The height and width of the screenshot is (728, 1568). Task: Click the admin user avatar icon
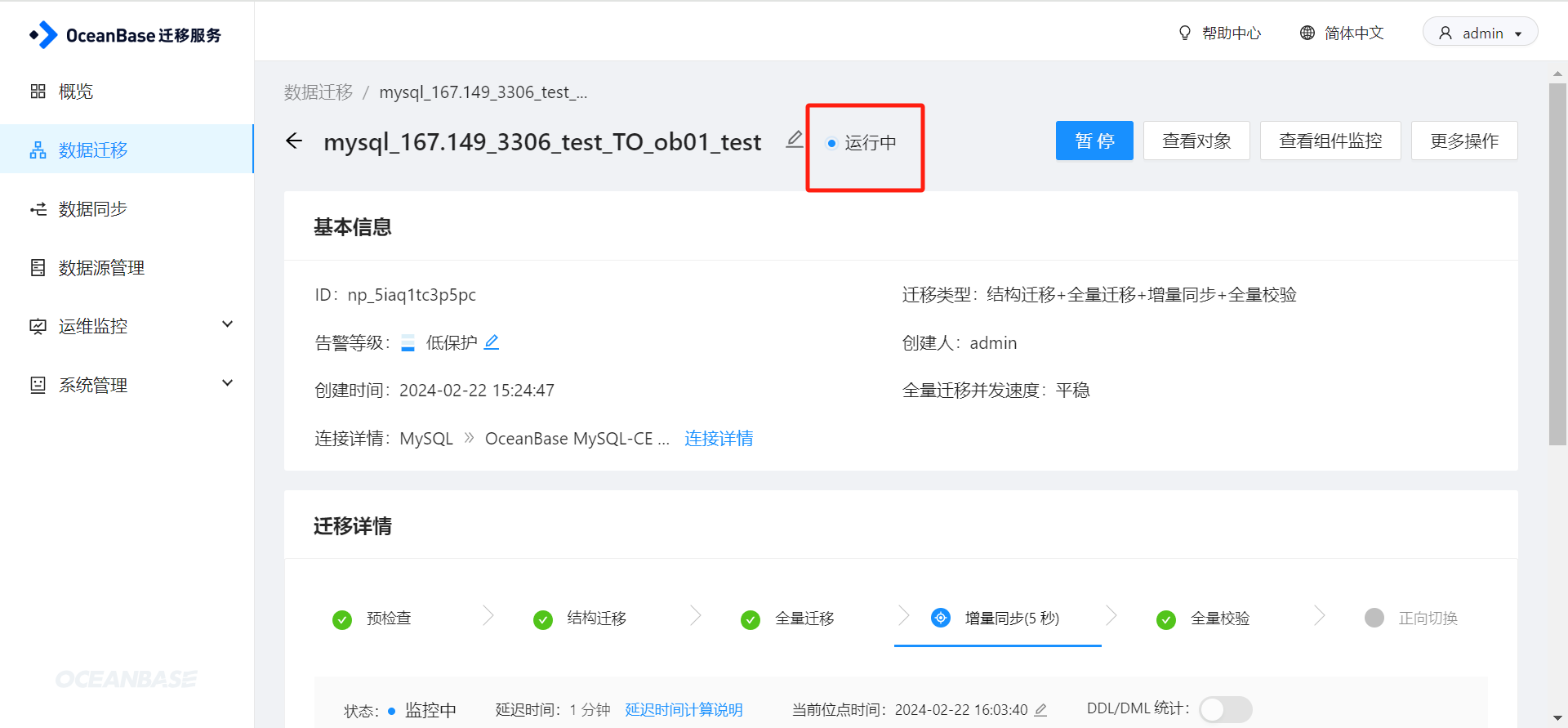coord(1445,33)
